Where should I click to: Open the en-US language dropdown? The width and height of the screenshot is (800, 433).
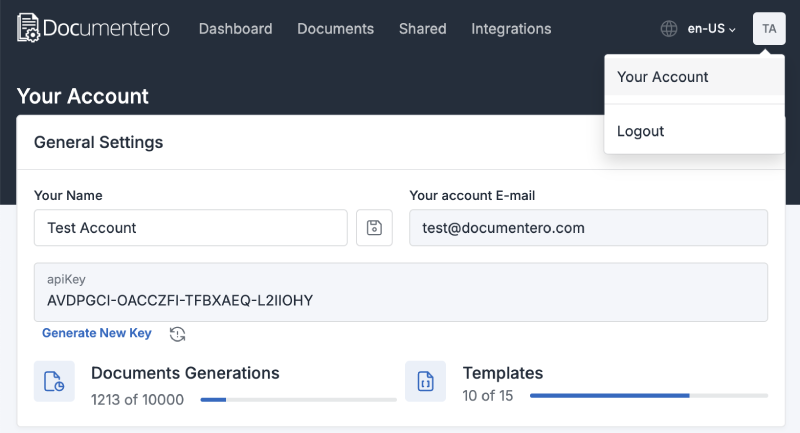point(711,29)
